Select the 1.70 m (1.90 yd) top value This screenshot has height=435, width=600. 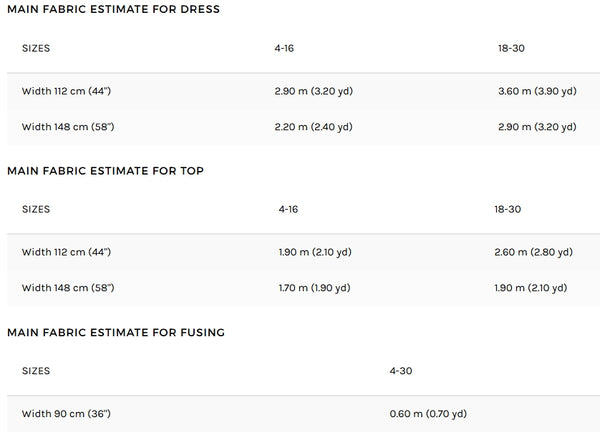coord(315,288)
